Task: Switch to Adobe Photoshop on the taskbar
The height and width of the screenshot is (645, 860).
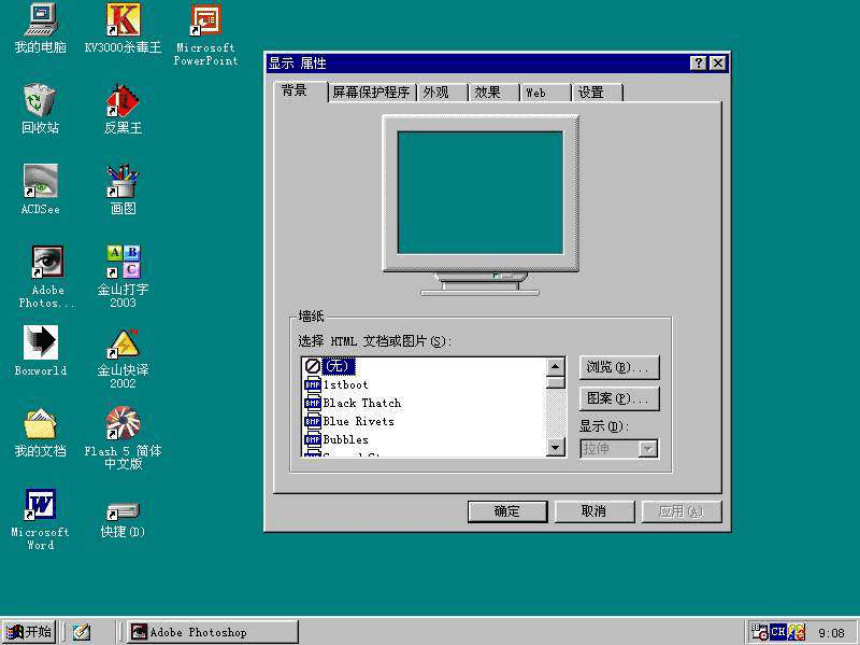Action: (213, 632)
